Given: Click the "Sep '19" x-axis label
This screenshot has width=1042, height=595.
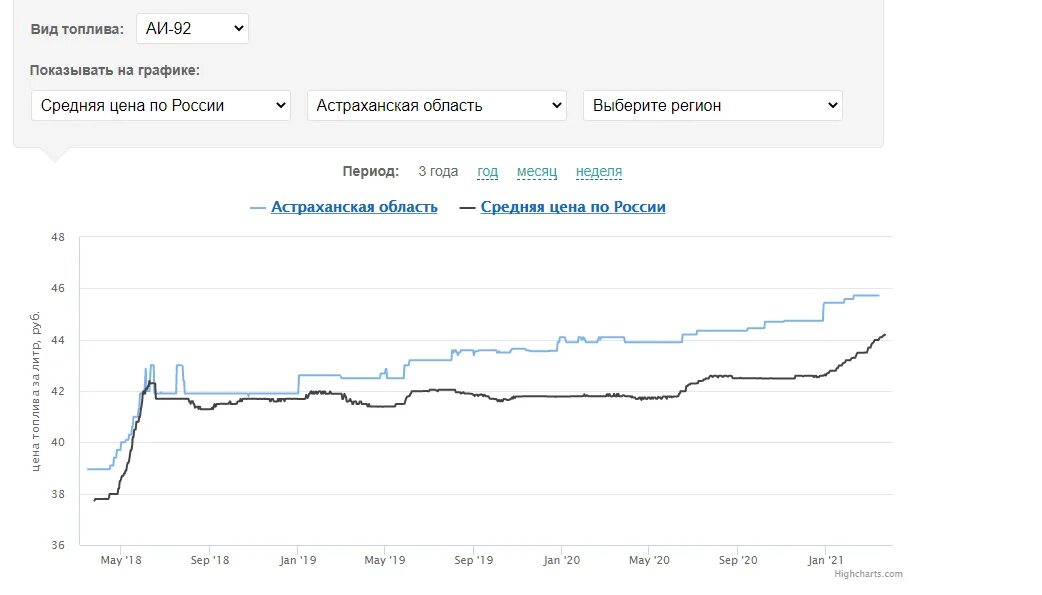Looking at the screenshot, I should [x=472, y=560].
